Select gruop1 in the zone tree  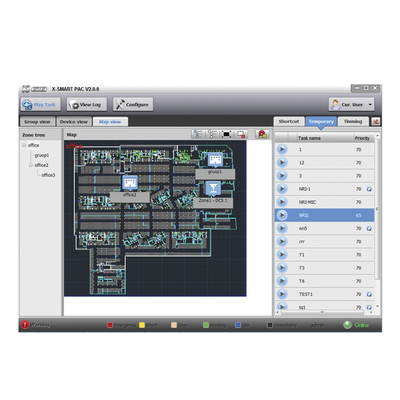point(42,155)
